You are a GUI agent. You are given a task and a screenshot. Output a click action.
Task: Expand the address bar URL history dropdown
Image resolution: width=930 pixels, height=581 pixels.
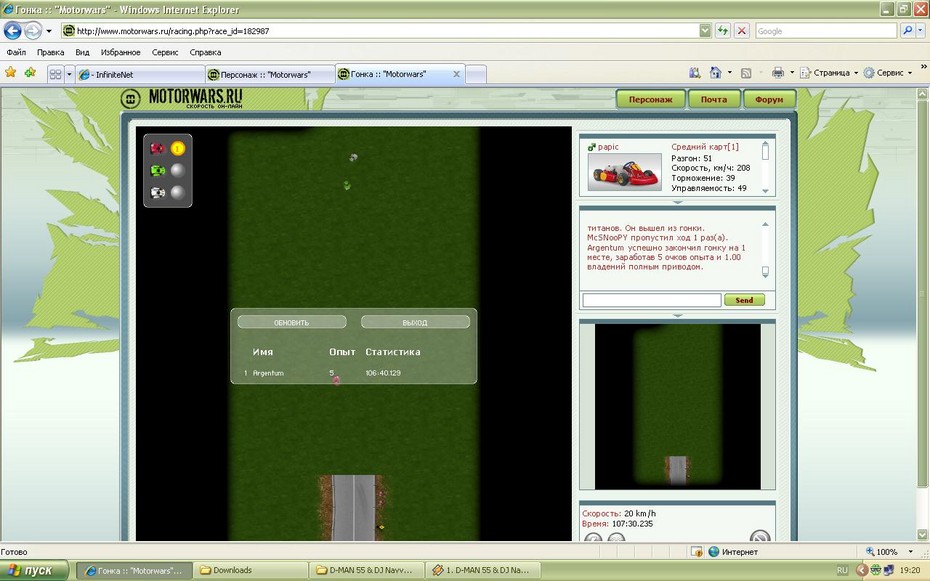pos(705,31)
